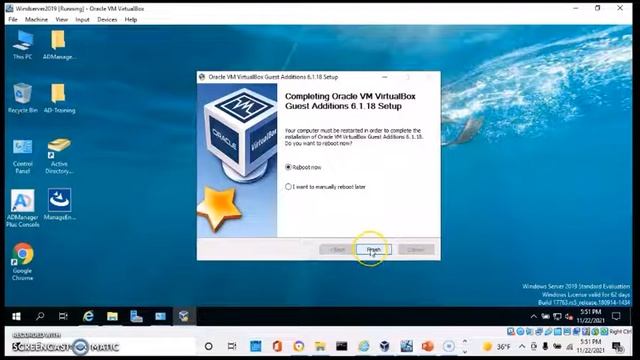Open the ADManage folder on desktop
This screenshot has height=360, width=640.
59,44
